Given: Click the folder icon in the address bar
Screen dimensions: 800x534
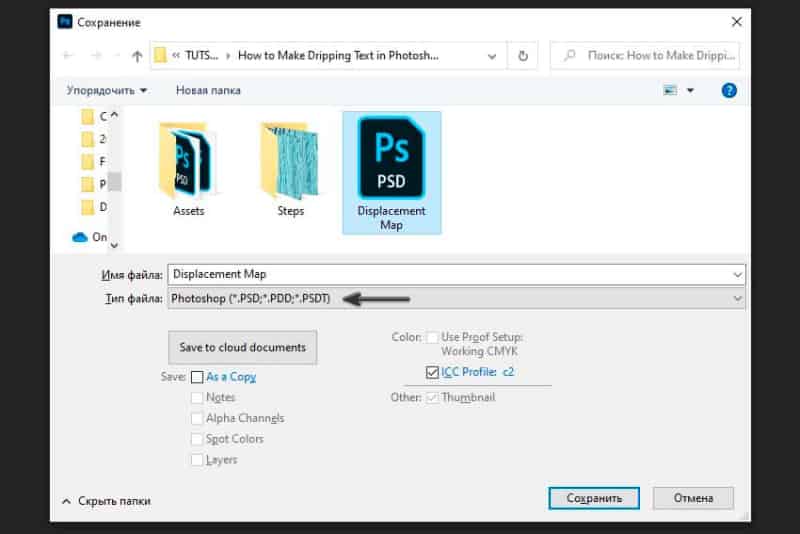Looking at the screenshot, I should (x=160, y=55).
